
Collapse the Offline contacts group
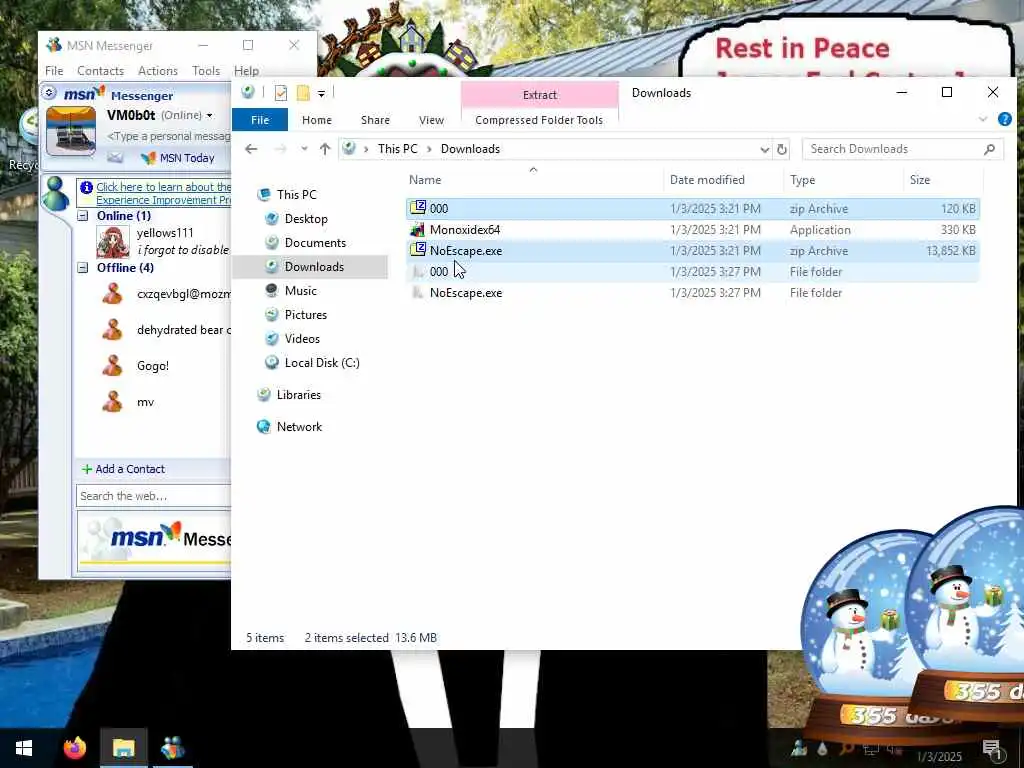(x=83, y=267)
